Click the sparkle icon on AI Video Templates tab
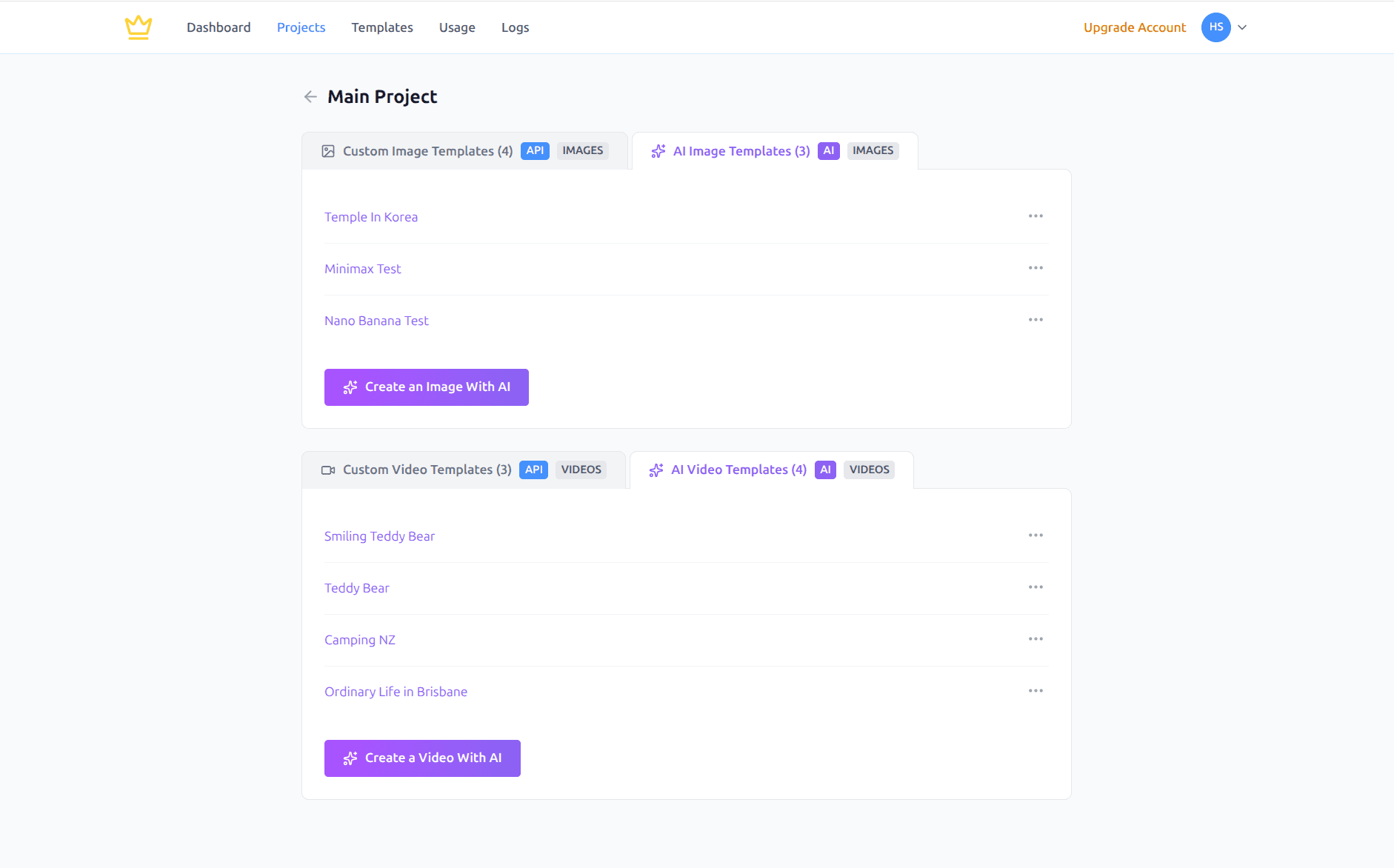 (656, 470)
